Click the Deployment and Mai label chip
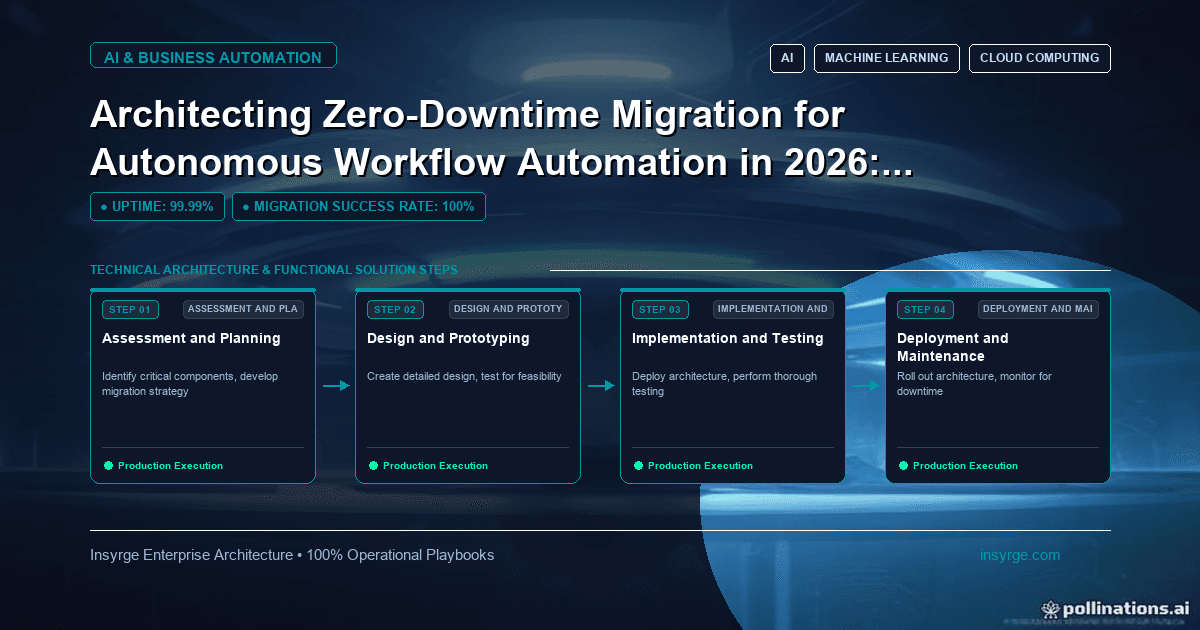 tap(1038, 309)
